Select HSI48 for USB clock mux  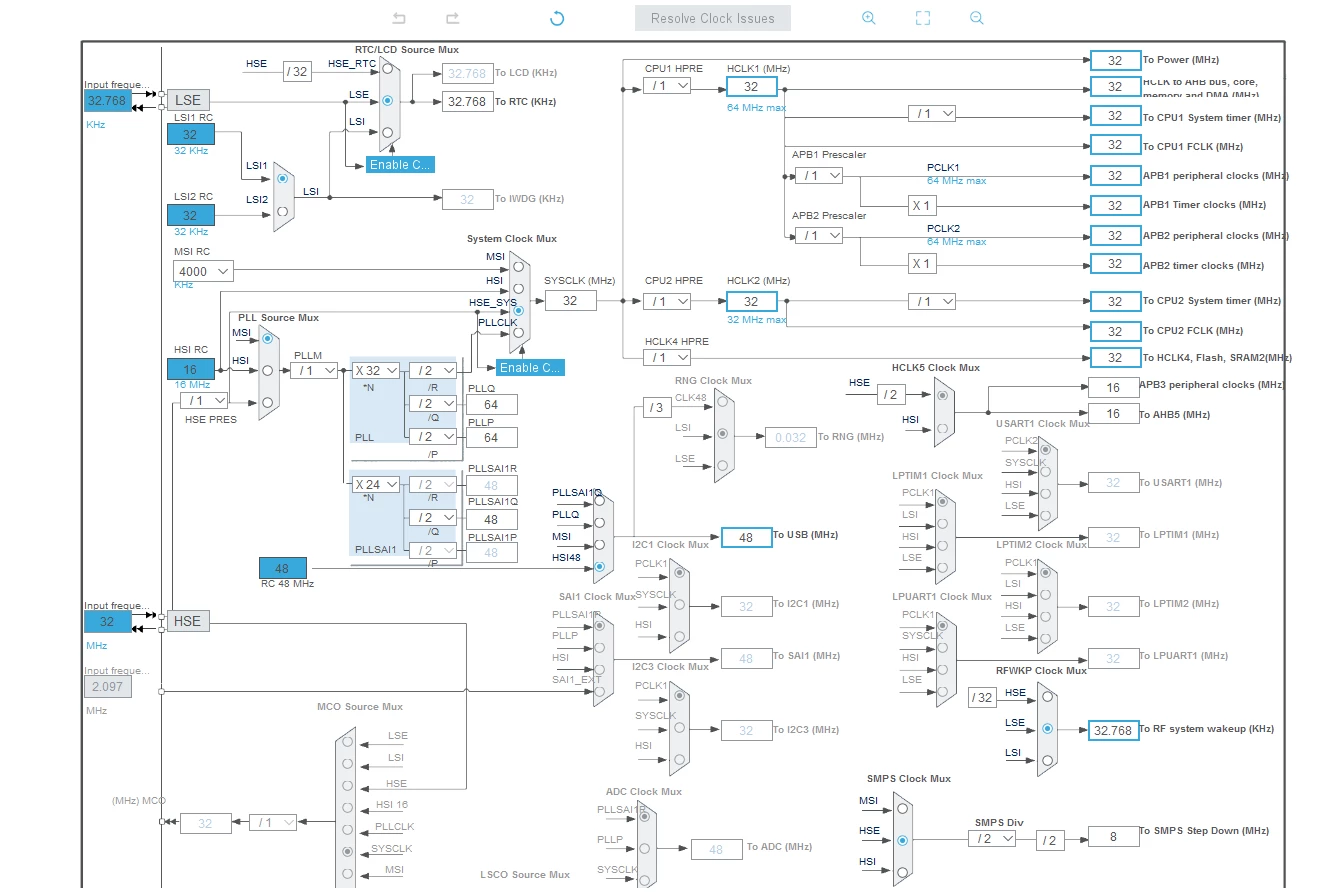[x=599, y=566]
